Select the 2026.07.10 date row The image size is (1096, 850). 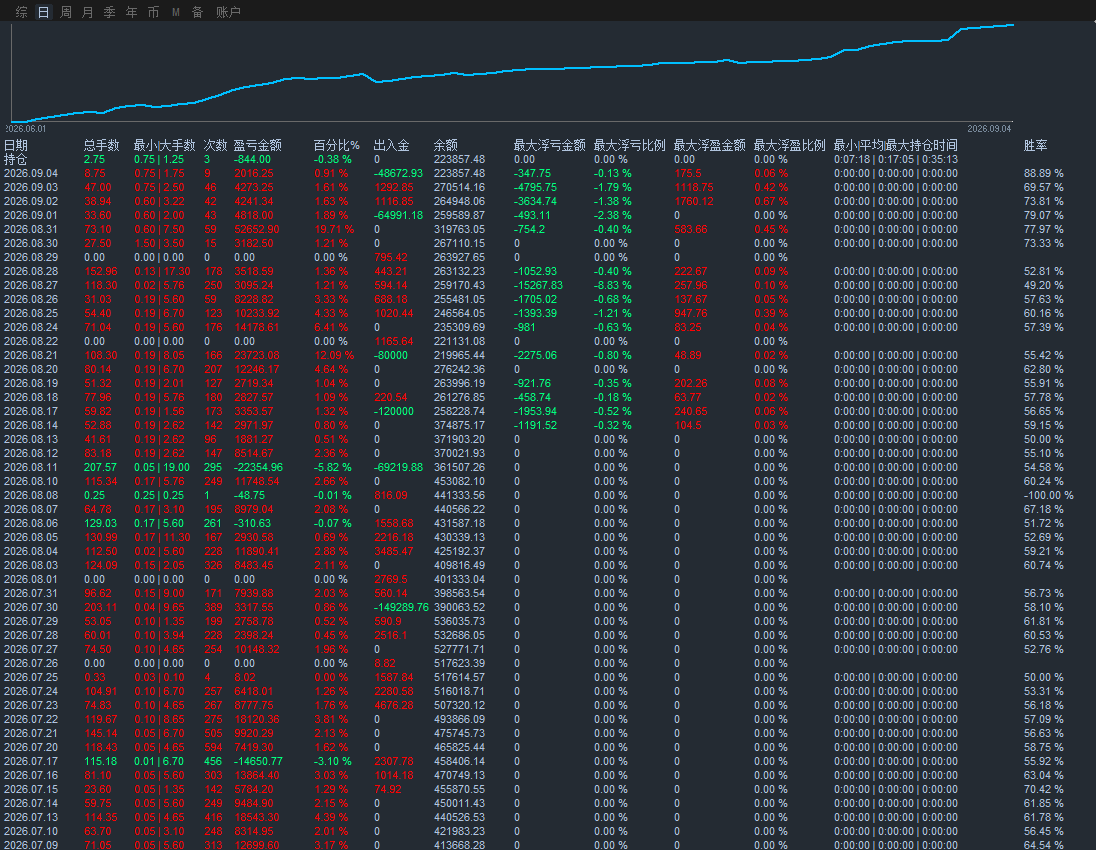click(31, 830)
